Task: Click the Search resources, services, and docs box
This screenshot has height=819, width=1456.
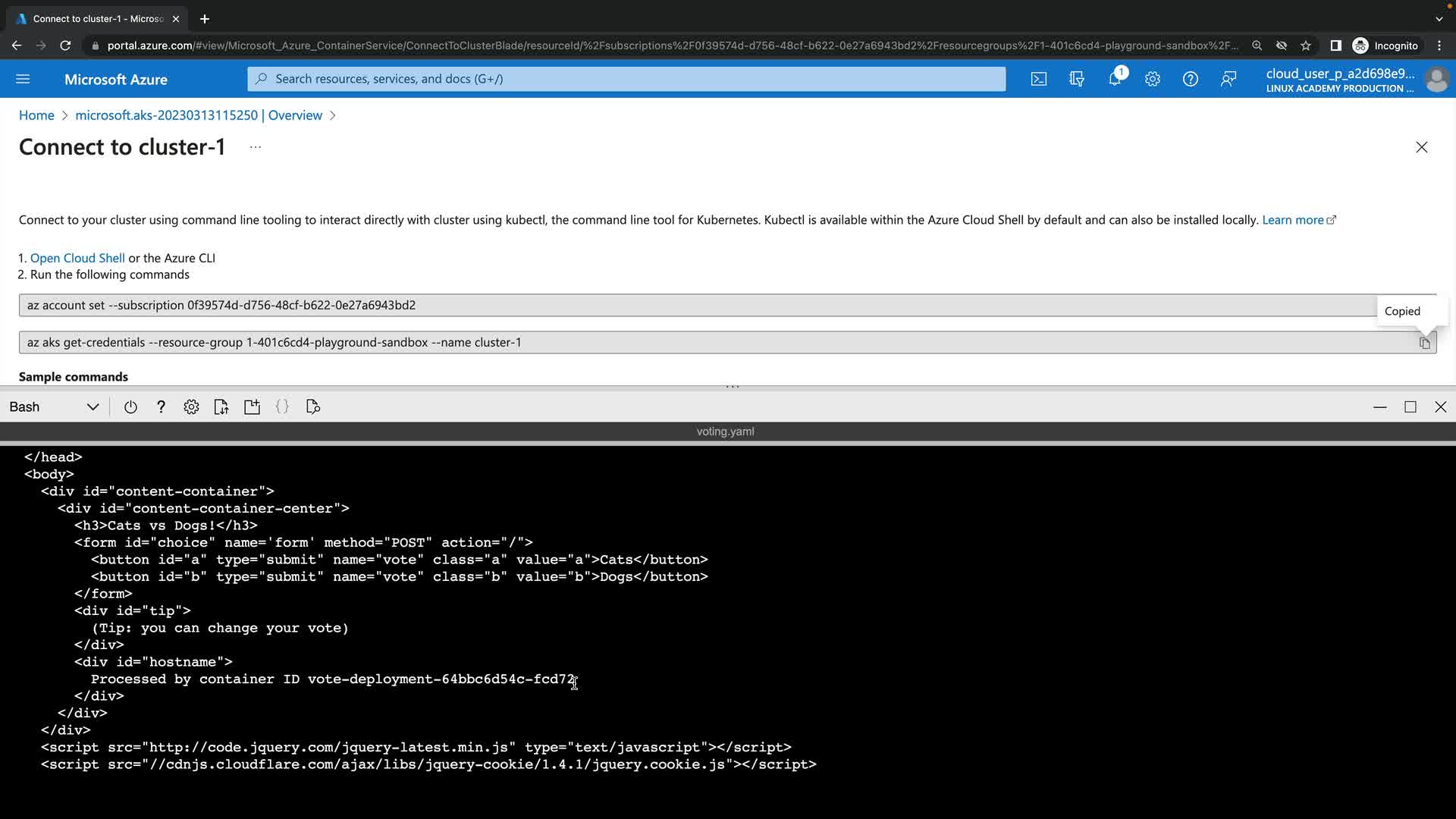Action: [x=626, y=79]
